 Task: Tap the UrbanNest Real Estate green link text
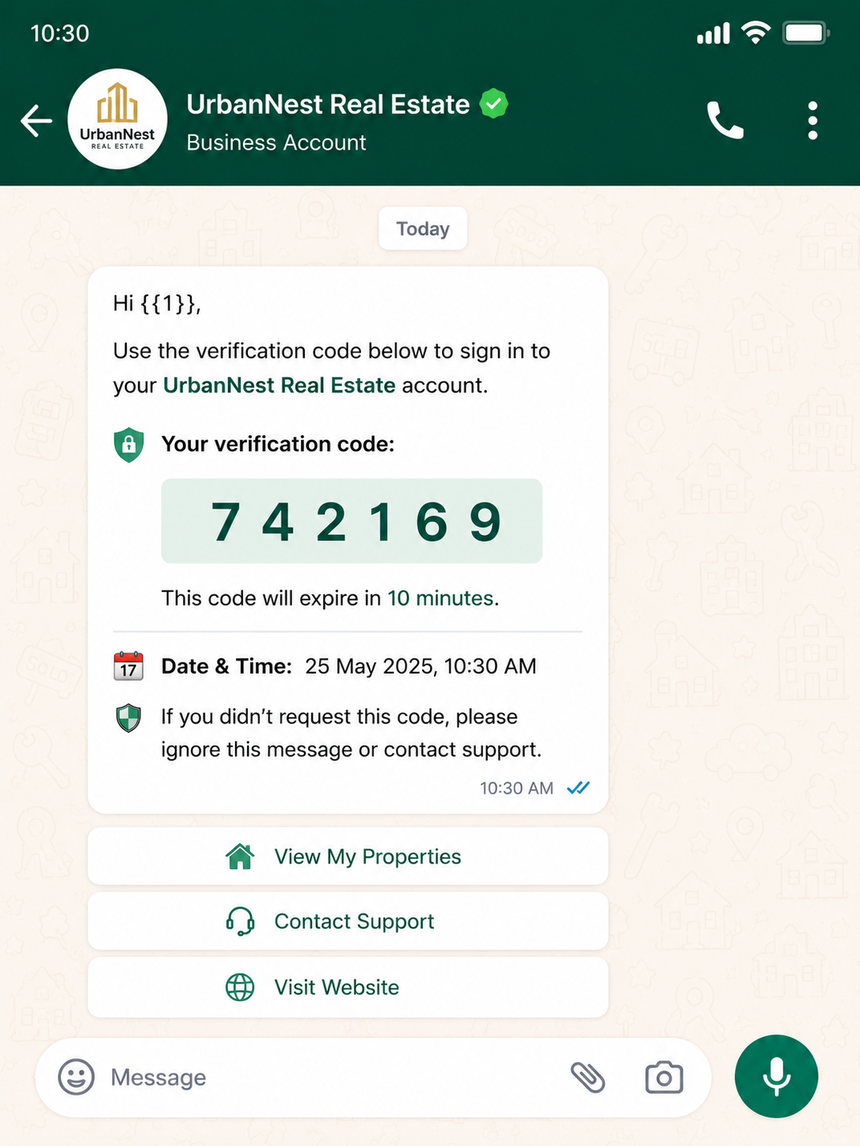(279, 385)
